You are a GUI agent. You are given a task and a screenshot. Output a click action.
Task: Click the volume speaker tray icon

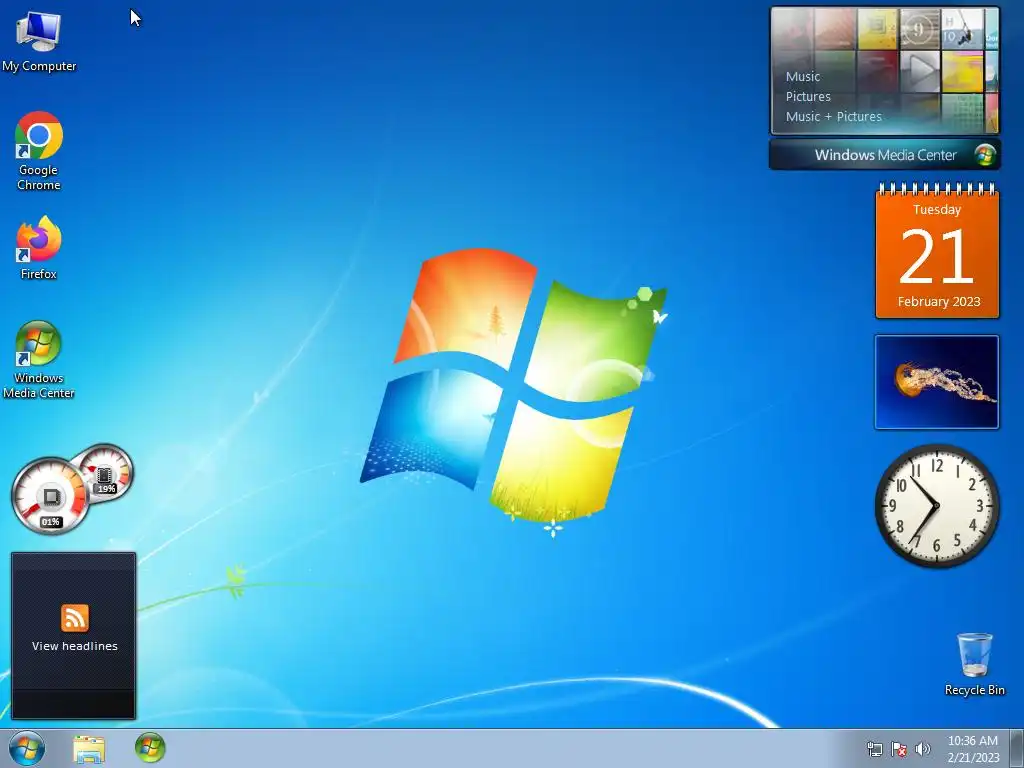pyautogui.click(x=923, y=749)
